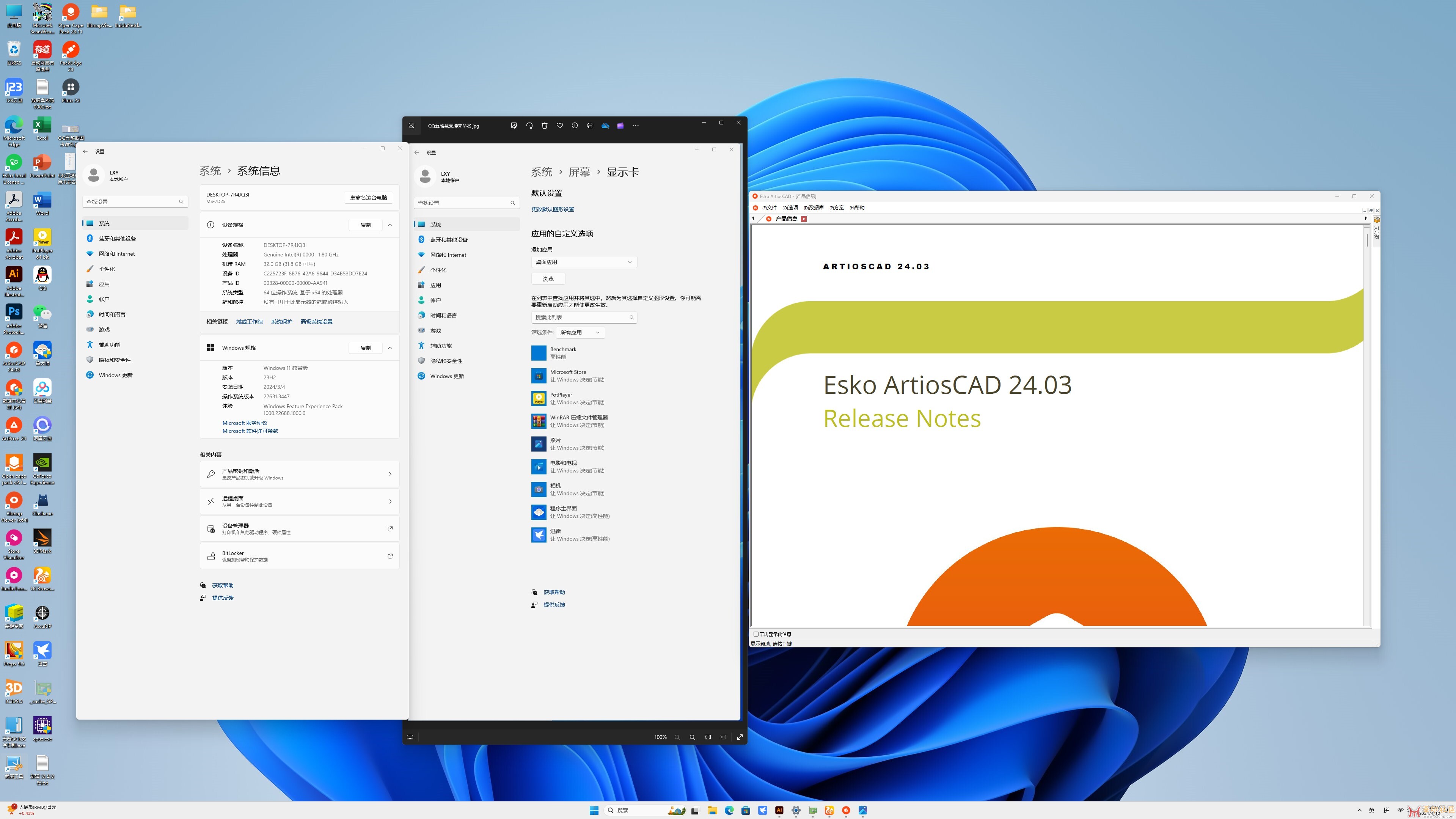Open file info via the circled-i icon in Photos

tap(574, 126)
